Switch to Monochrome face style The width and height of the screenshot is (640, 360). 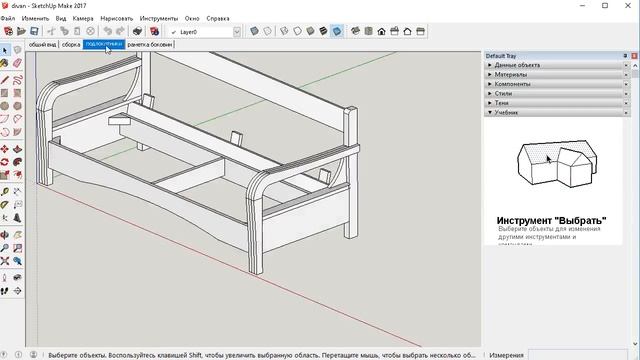tap(337, 31)
